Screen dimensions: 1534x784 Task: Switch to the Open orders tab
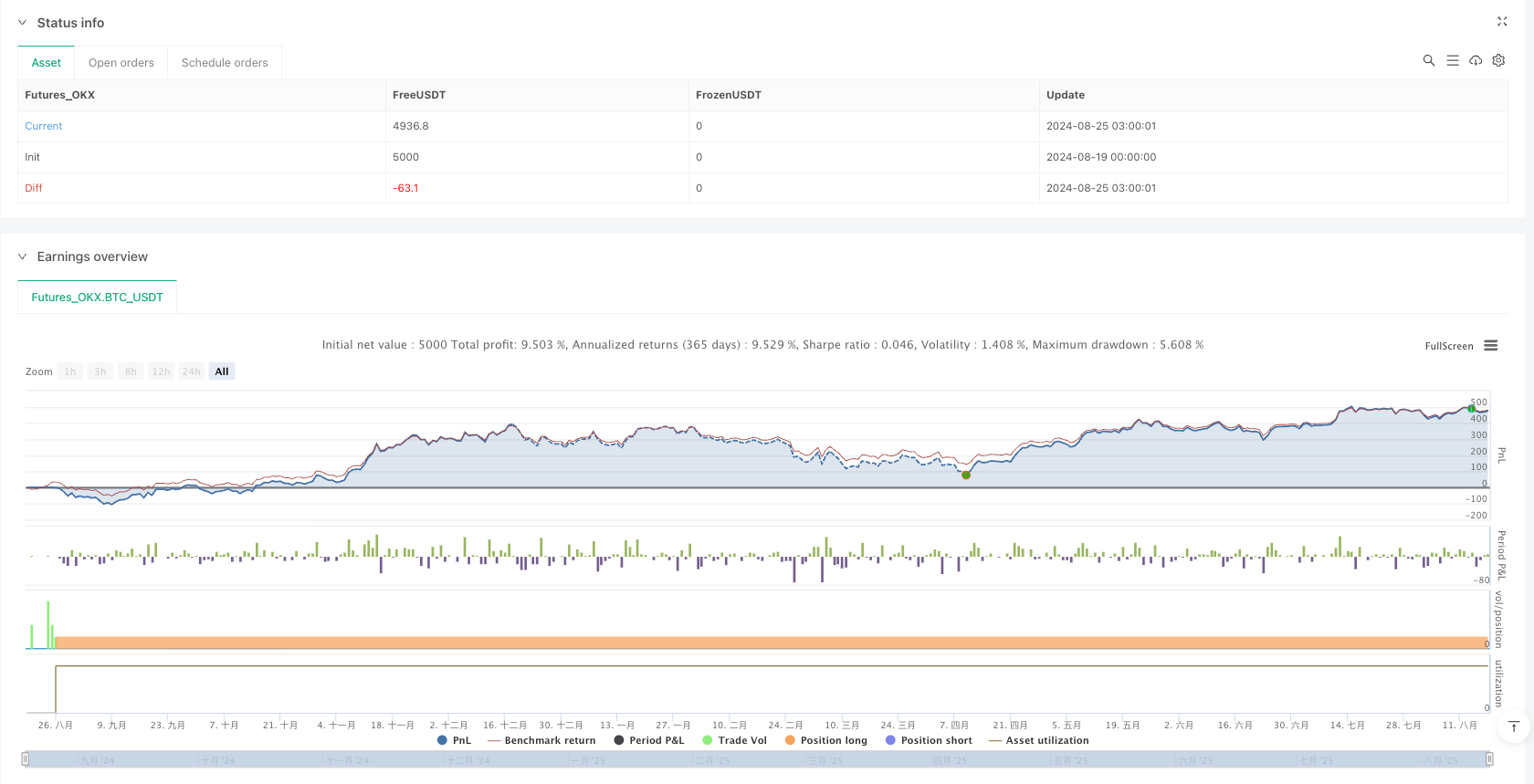pos(121,63)
